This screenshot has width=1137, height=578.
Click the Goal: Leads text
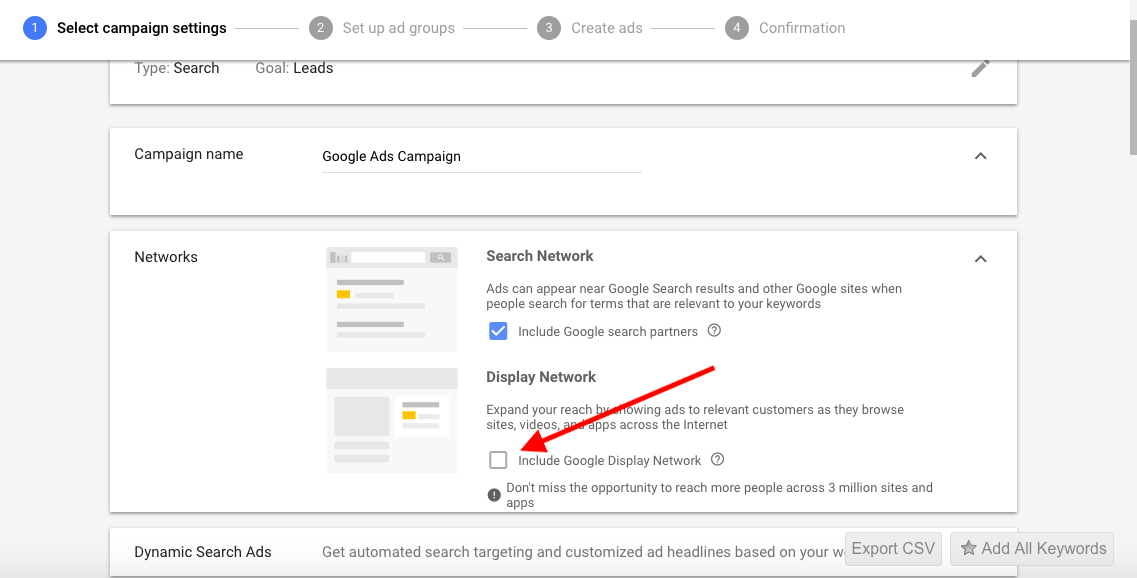294,68
